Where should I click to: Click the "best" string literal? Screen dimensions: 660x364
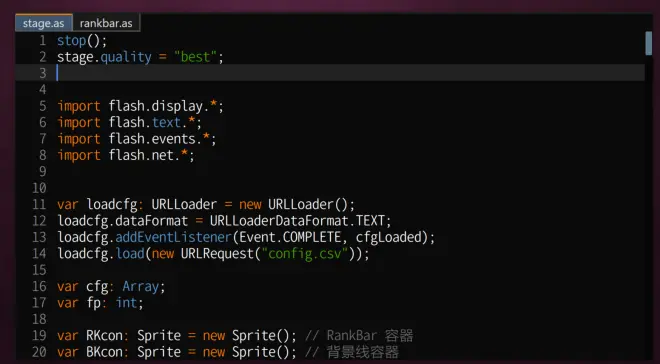pos(195,57)
